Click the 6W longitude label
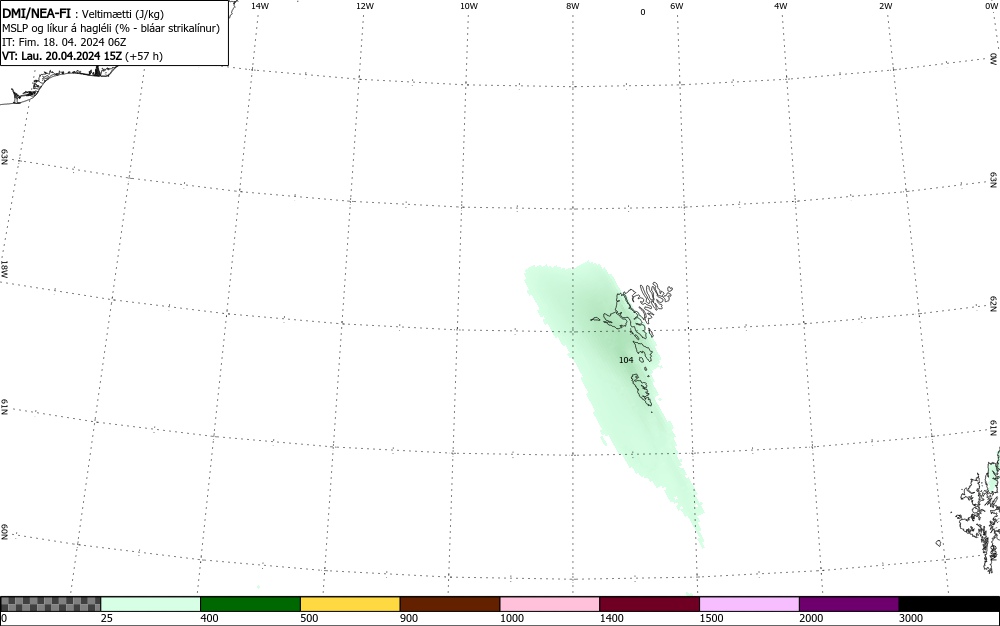Viewport: 1000px width, 626px height. [677, 6]
